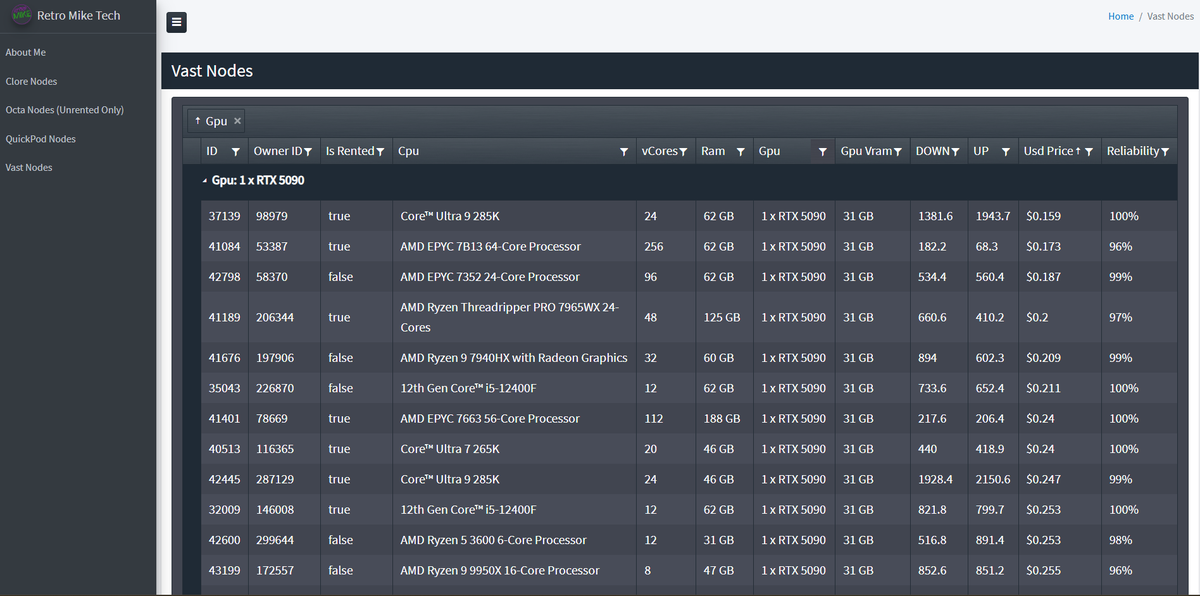The image size is (1200, 596).
Task: Sort by Owner ID column header
Action: [278, 151]
